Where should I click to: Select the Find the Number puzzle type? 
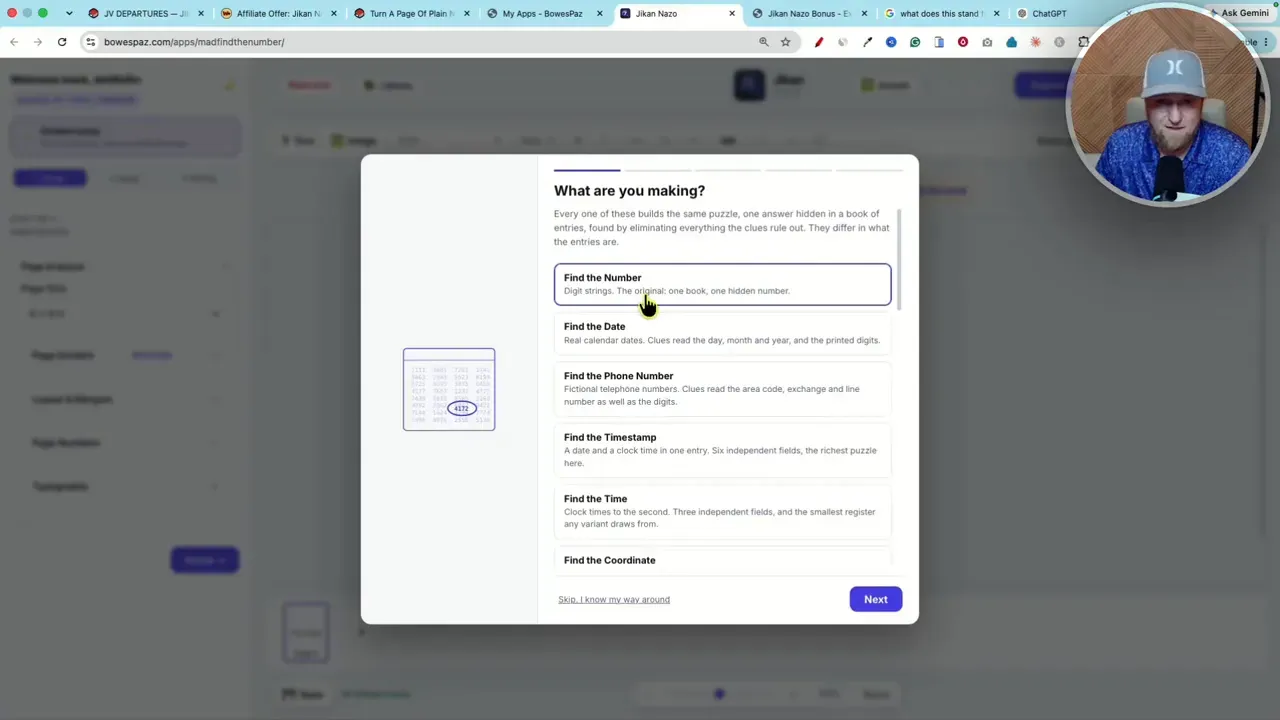tap(722, 284)
